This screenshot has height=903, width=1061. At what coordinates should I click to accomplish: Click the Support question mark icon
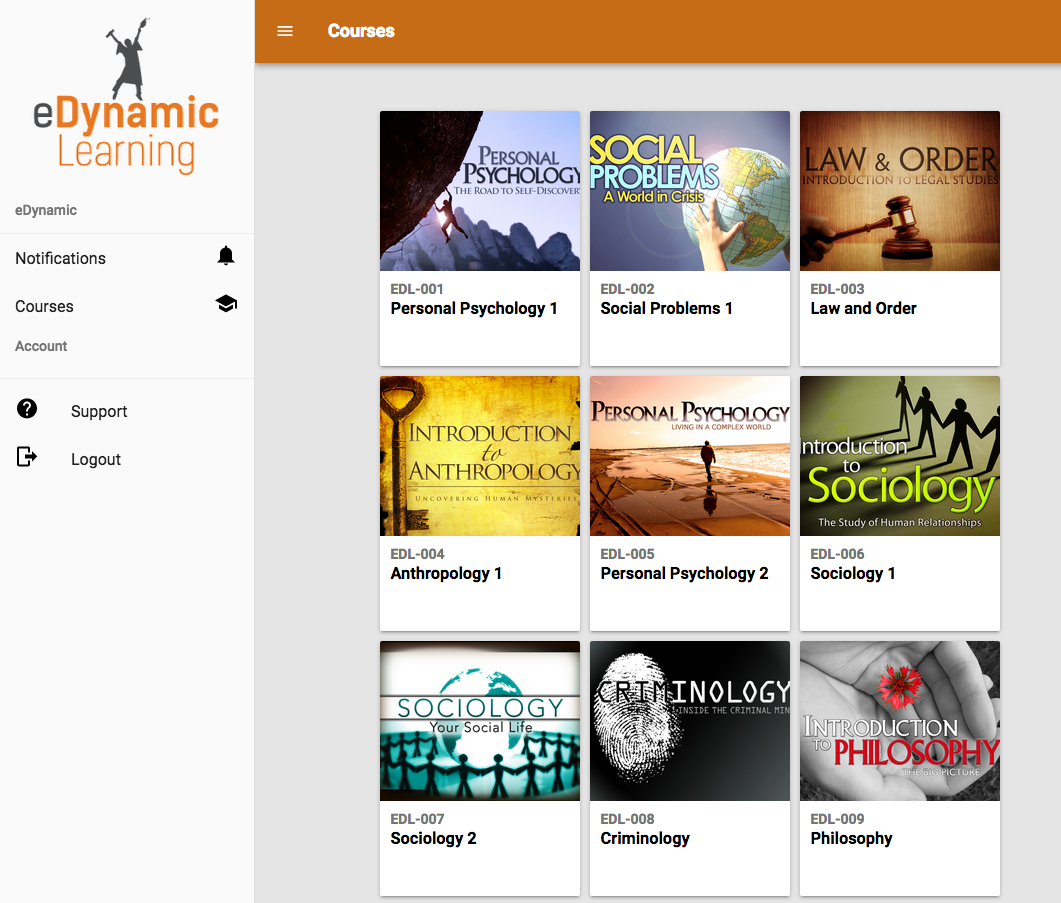pos(27,409)
